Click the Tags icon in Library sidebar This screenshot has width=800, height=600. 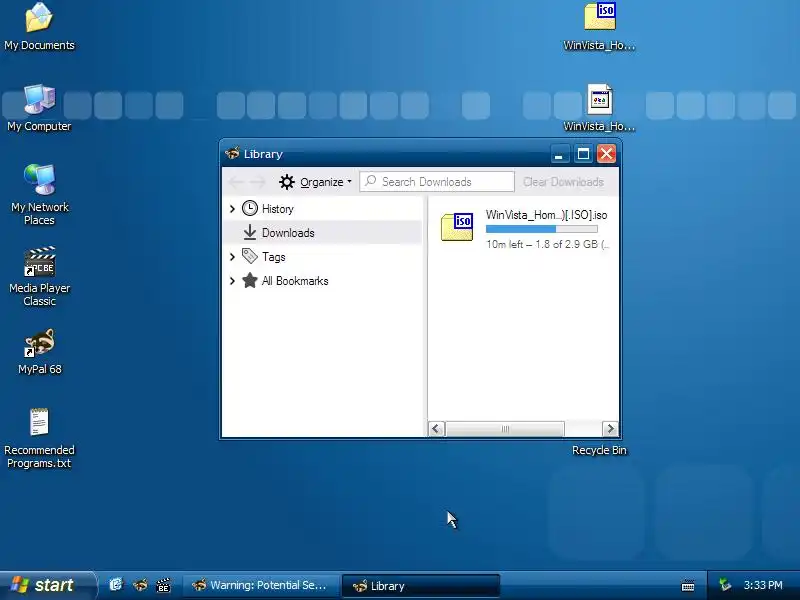(x=249, y=256)
